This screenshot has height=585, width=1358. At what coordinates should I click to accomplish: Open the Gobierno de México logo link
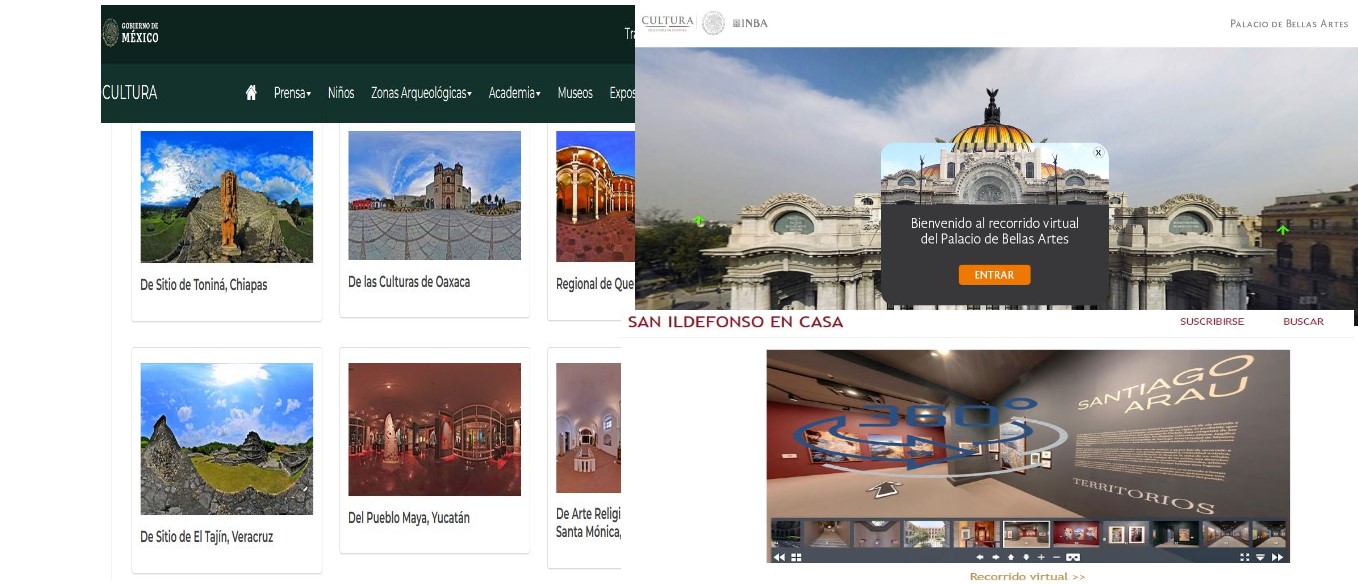[131, 32]
